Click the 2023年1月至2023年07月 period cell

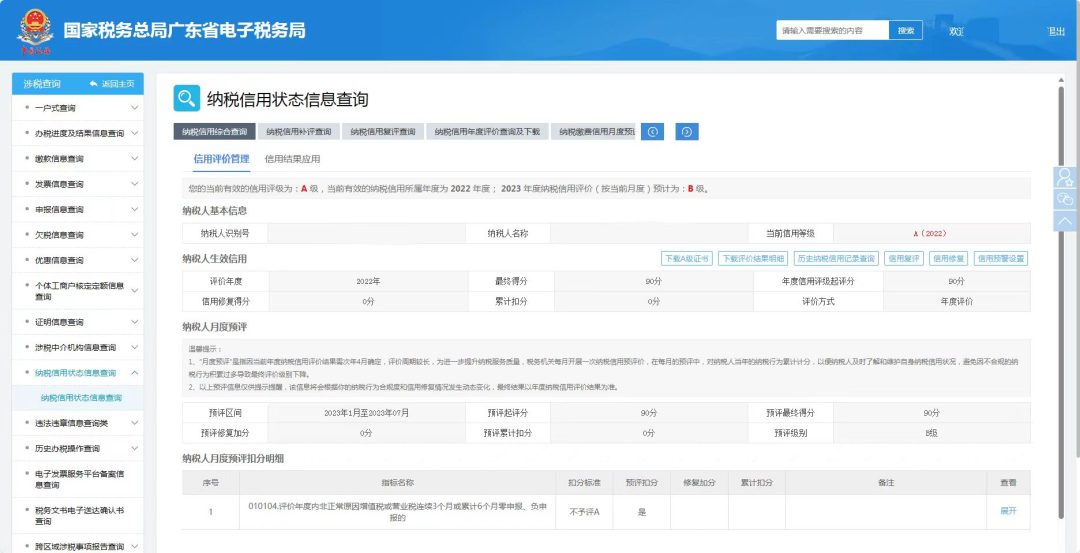pyautogui.click(x=366, y=413)
